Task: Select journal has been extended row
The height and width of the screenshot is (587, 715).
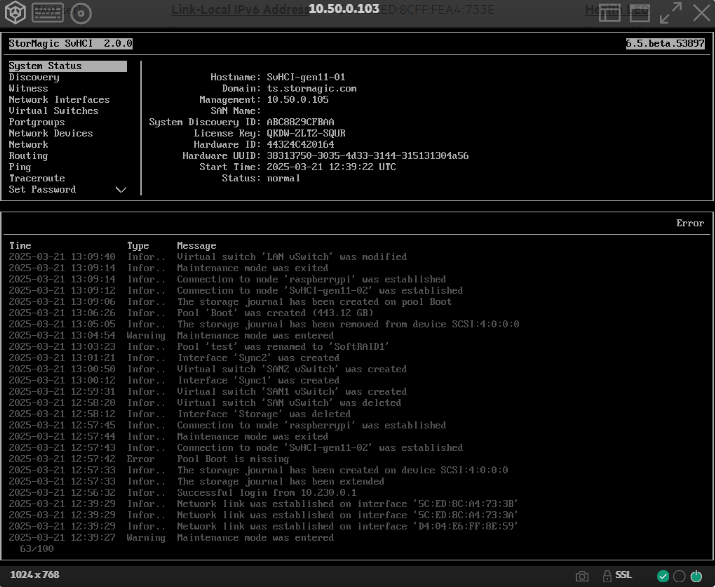Action: point(196,482)
